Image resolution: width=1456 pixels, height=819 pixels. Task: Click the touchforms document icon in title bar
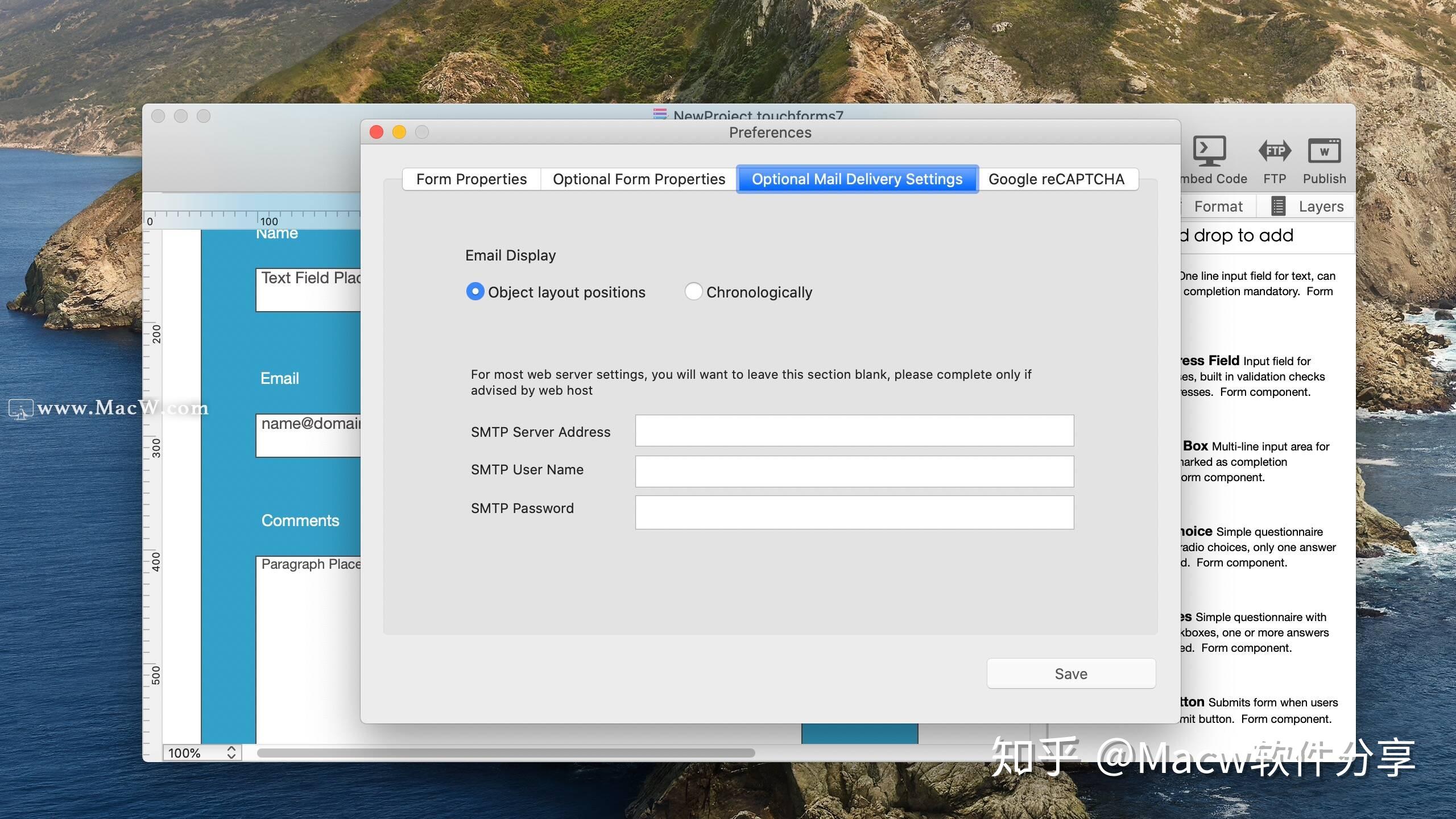[x=660, y=114]
